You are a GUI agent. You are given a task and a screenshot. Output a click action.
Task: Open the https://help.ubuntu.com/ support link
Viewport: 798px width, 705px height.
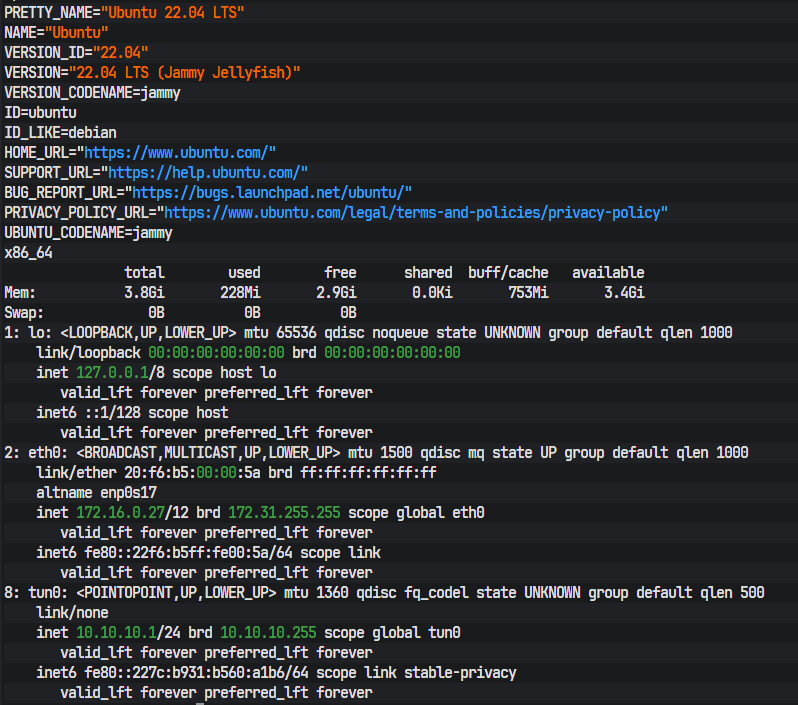click(x=204, y=173)
